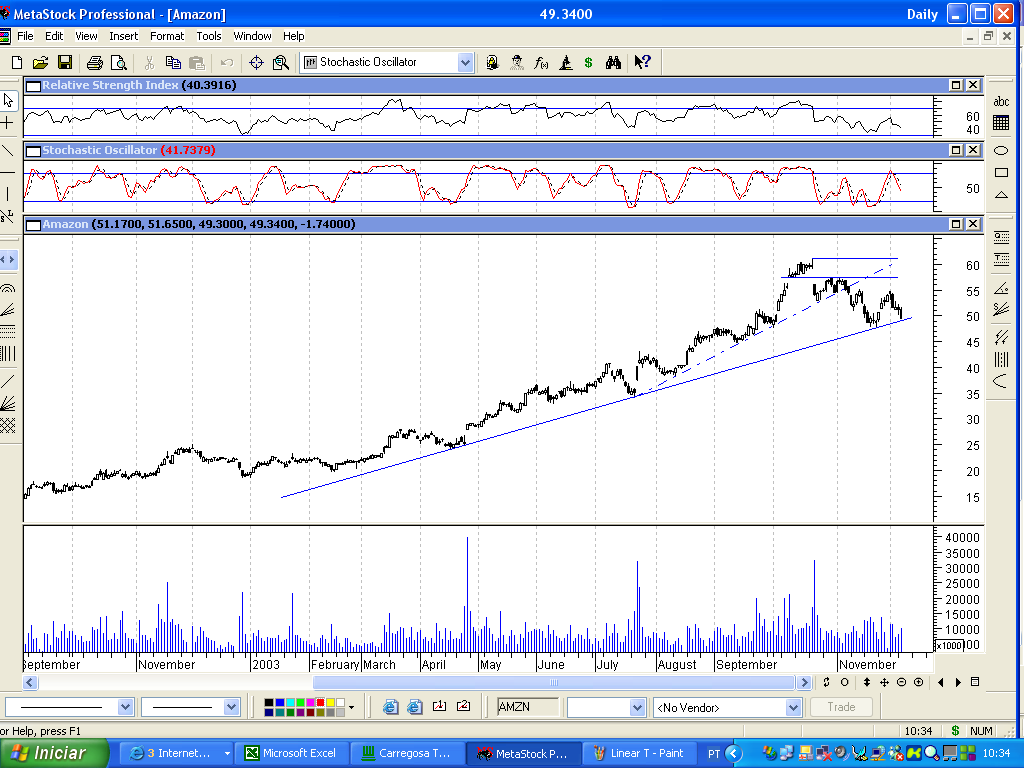Open print preview
This screenshot has height=768, width=1024.
(x=119, y=63)
